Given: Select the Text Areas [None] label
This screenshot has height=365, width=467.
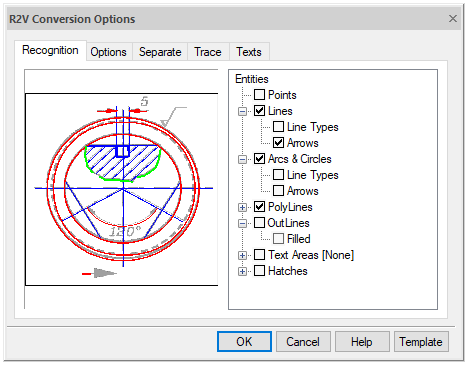Looking at the screenshot, I should point(311,255).
